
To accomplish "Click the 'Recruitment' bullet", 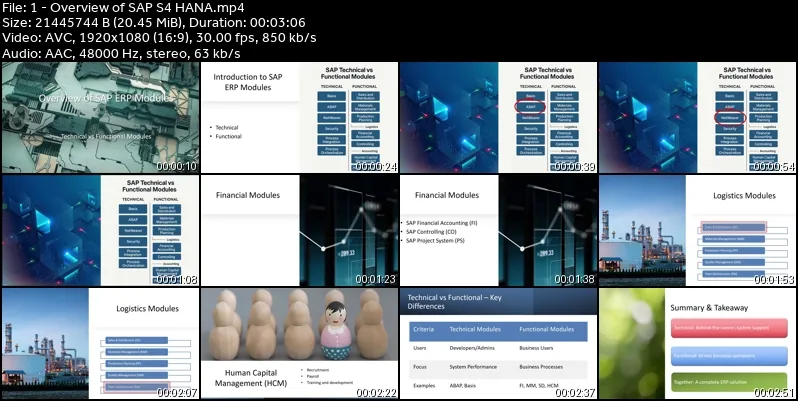I will coord(318,370).
